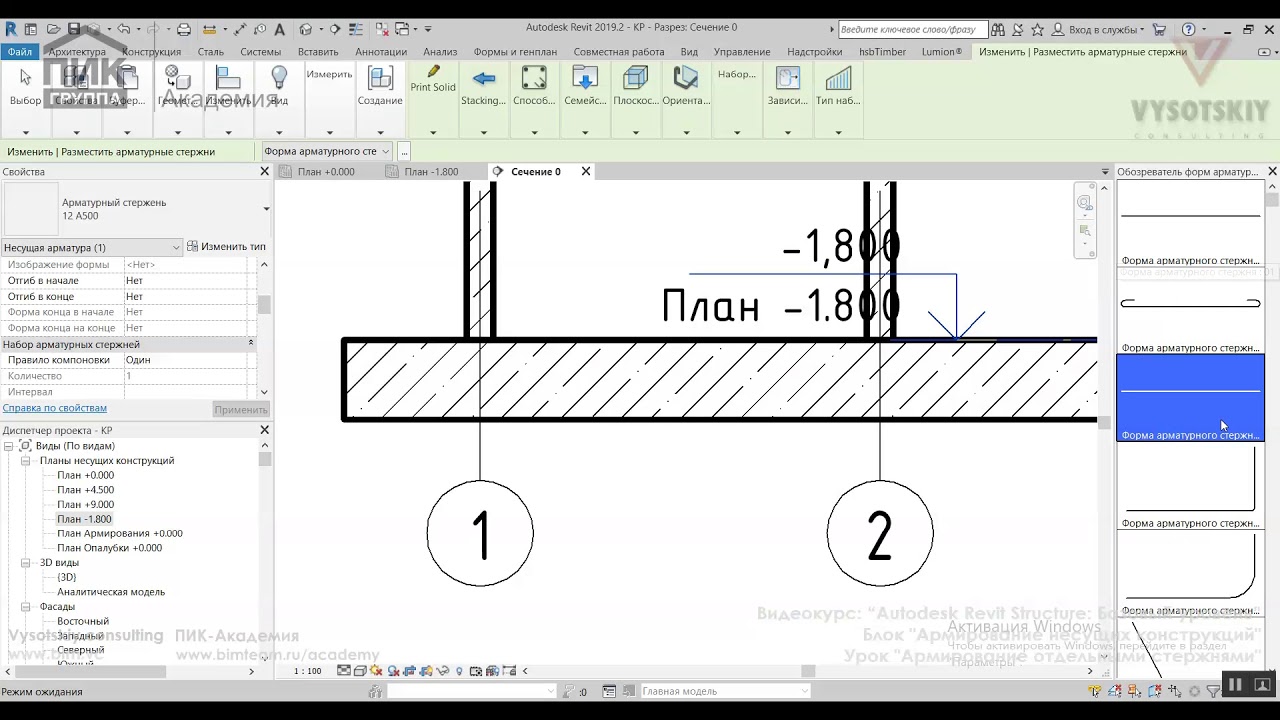This screenshot has width=1280, height=720.
Task: Switch to the Сталь ribbon tab
Action: pos(211,52)
